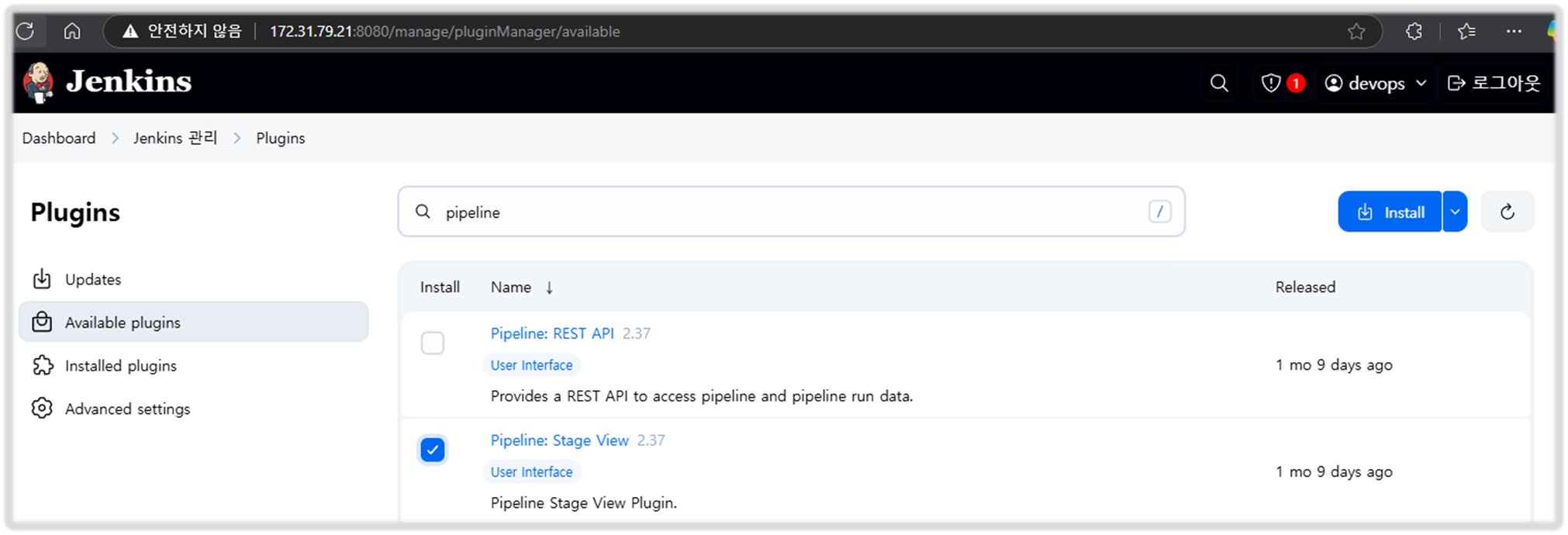
Task: Click User Interface tag under REST API
Action: coord(531,365)
